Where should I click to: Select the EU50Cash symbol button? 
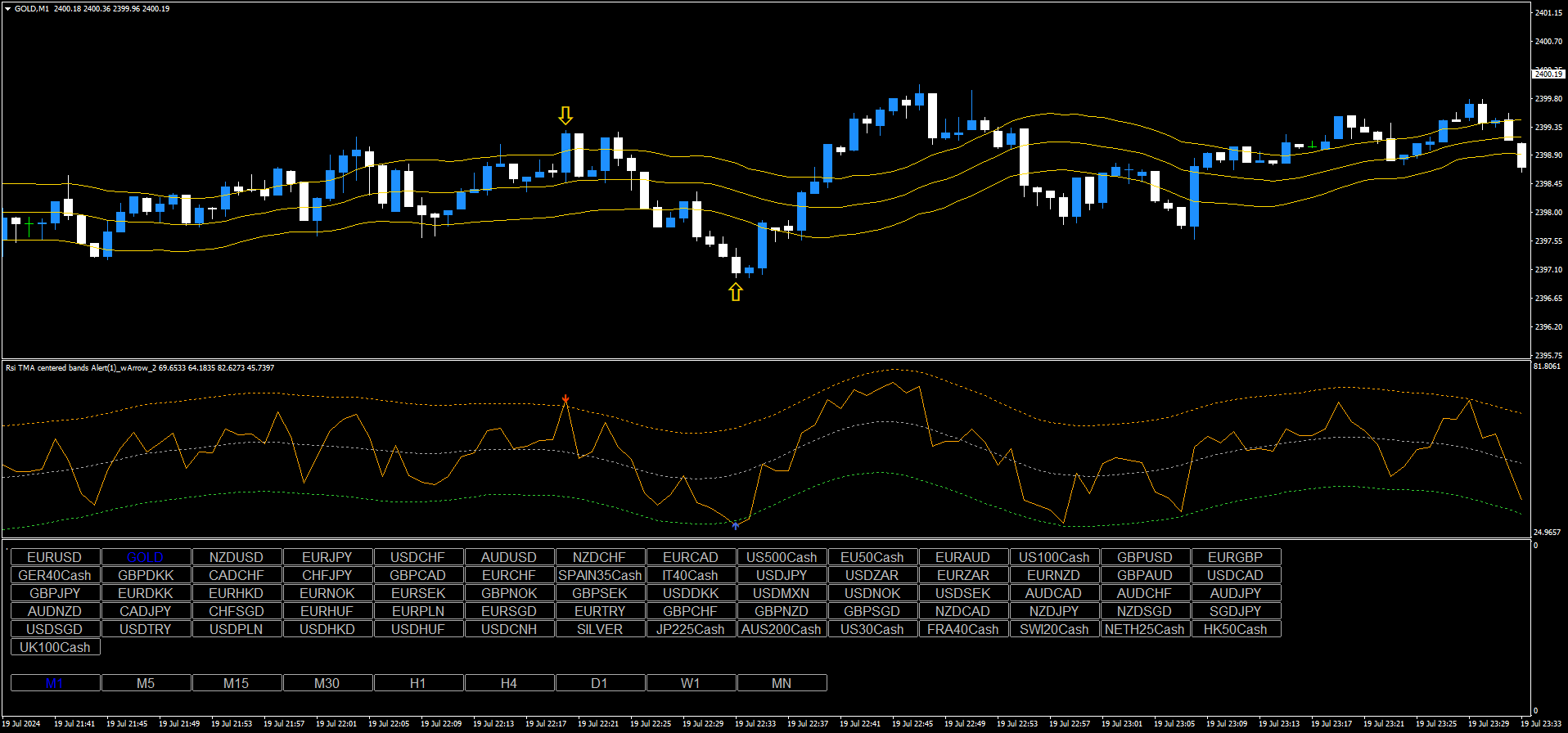pyautogui.click(x=872, y=557)
